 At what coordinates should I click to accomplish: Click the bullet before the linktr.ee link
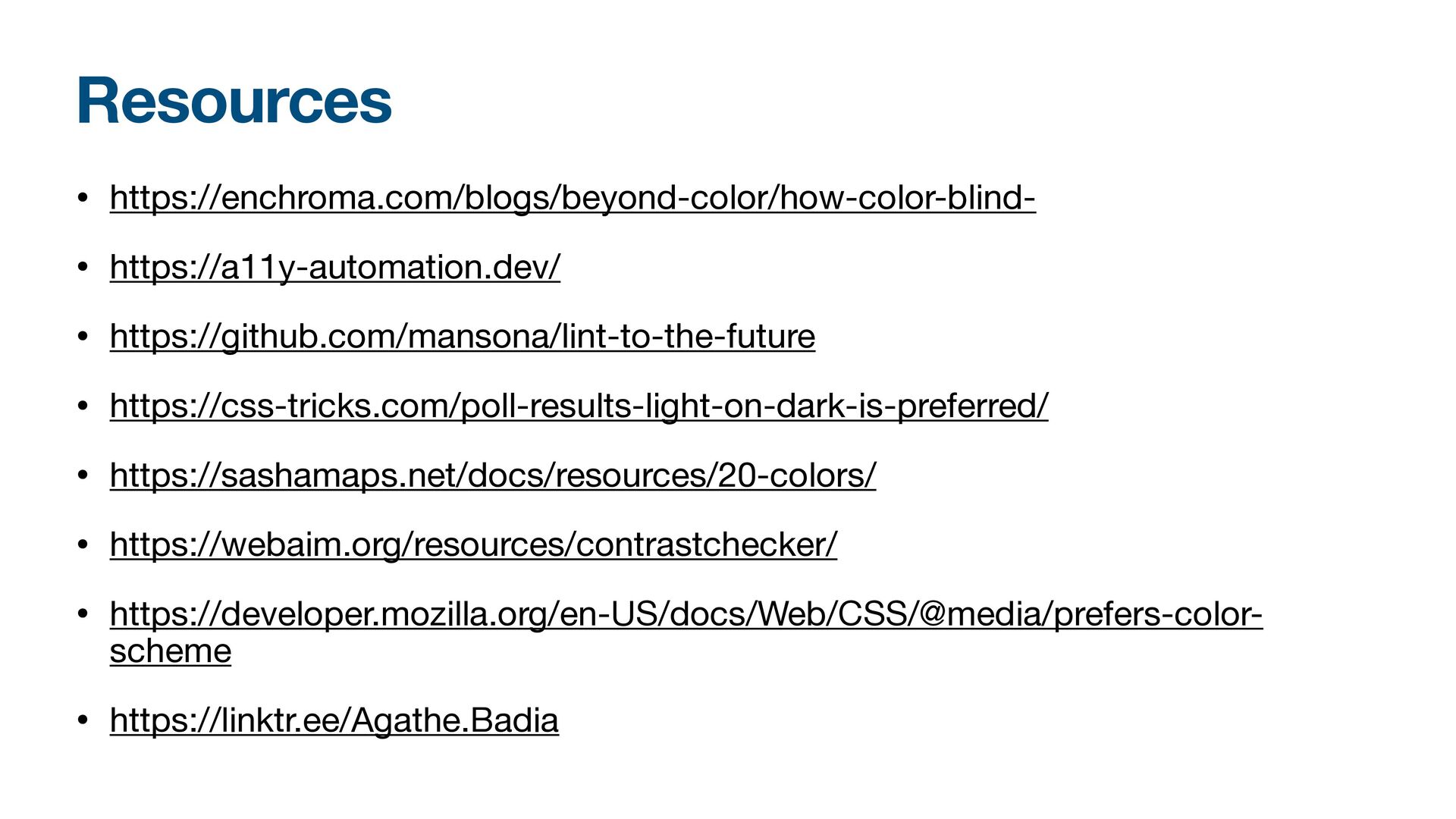(x=83, y=721)
